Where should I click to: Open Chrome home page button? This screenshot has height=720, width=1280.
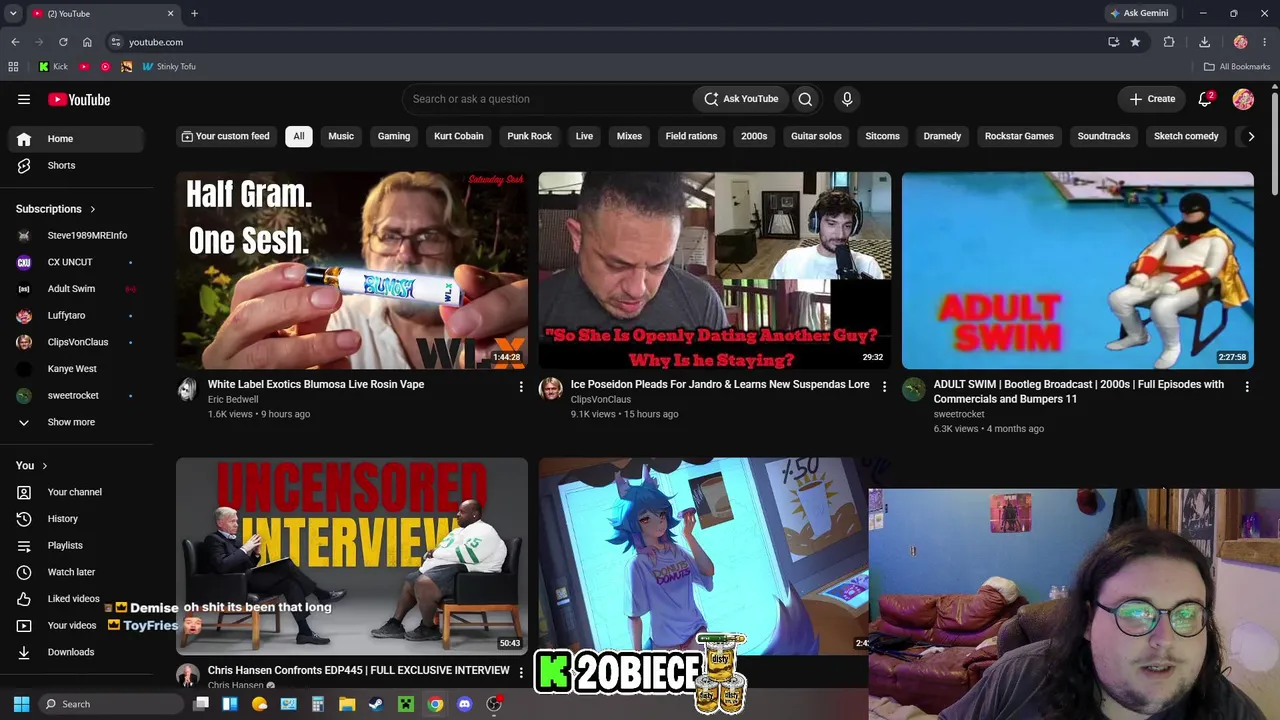click(87, 42)
